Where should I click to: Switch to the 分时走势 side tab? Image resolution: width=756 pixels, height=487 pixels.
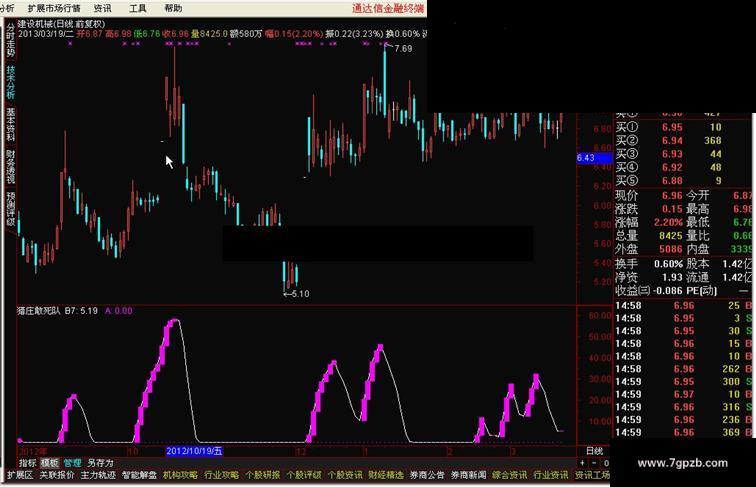(11, 41)
